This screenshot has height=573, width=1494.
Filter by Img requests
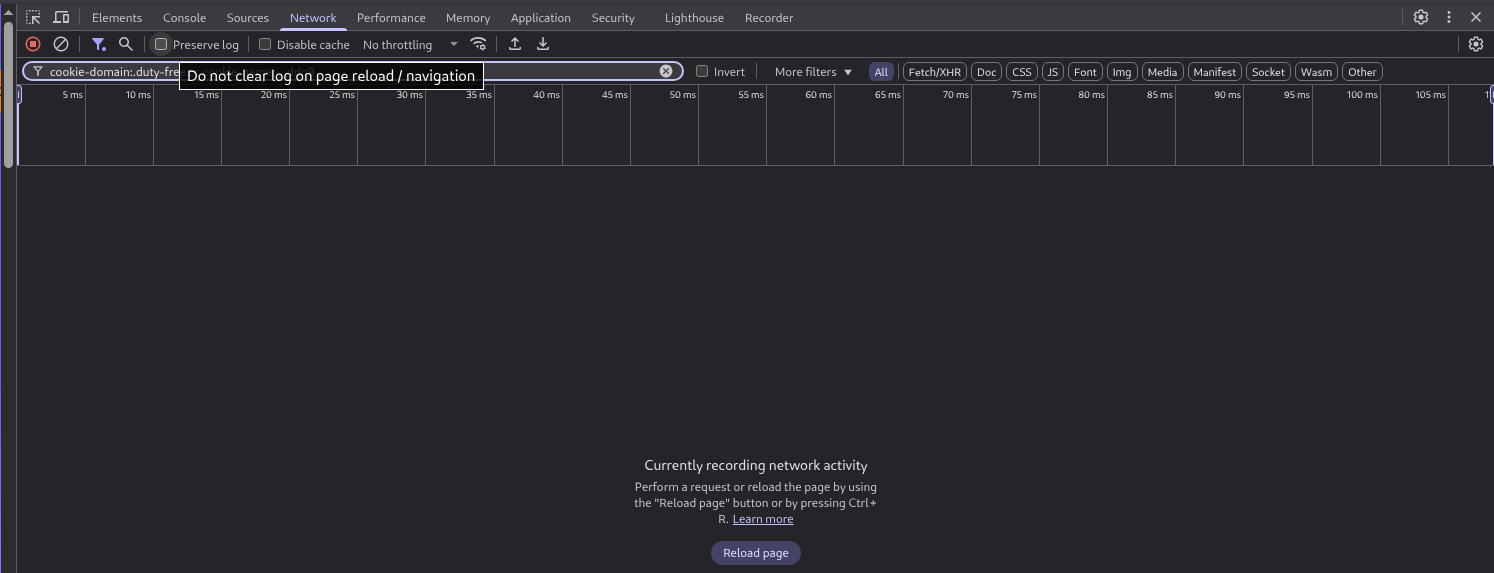click(x=1122, y=72)
